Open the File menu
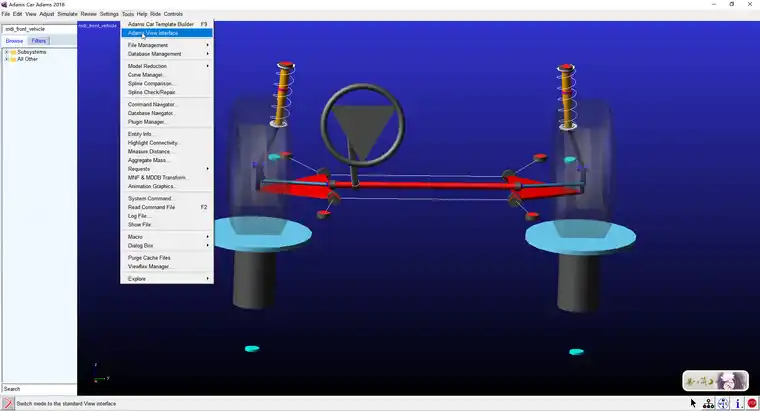This screenshot has width=760, height=411. pyautogui.click(x=6, y=14)
